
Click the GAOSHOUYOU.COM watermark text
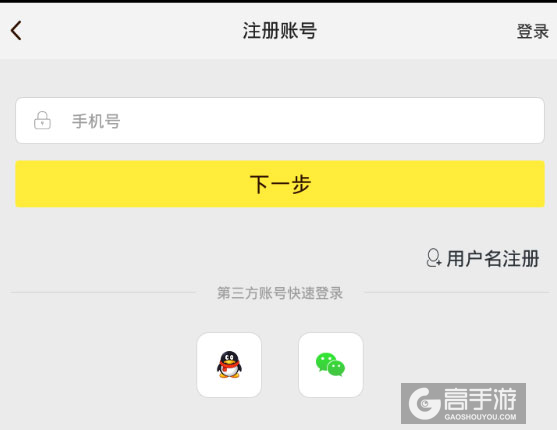pos(480,416)
